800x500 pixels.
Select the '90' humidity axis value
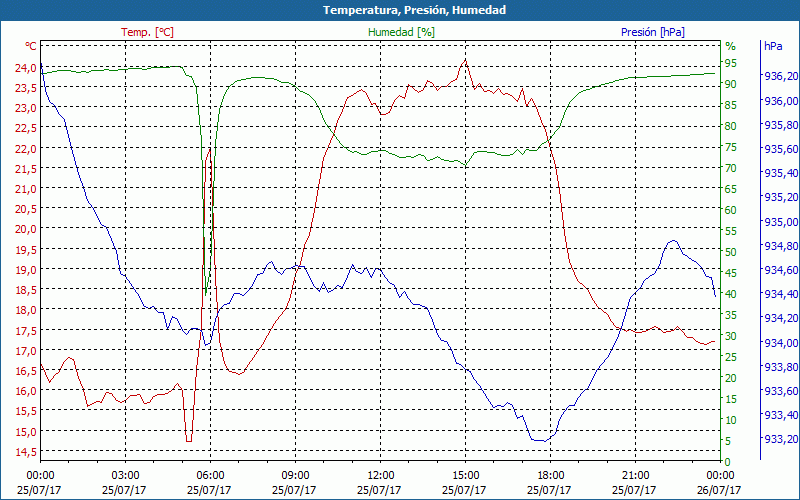coord(731,84)
